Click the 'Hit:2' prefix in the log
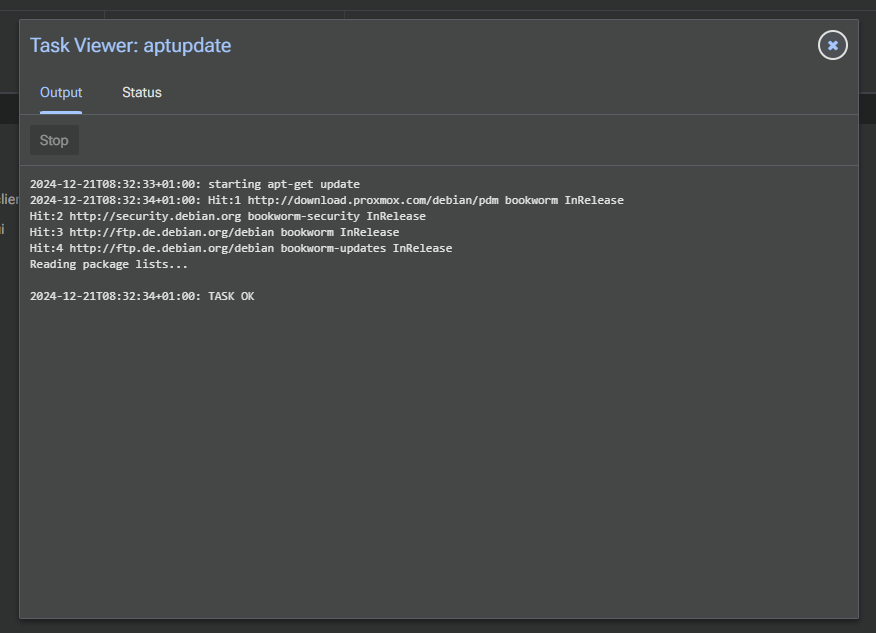This screenshot has width=876, height=633. pos(46,216)
